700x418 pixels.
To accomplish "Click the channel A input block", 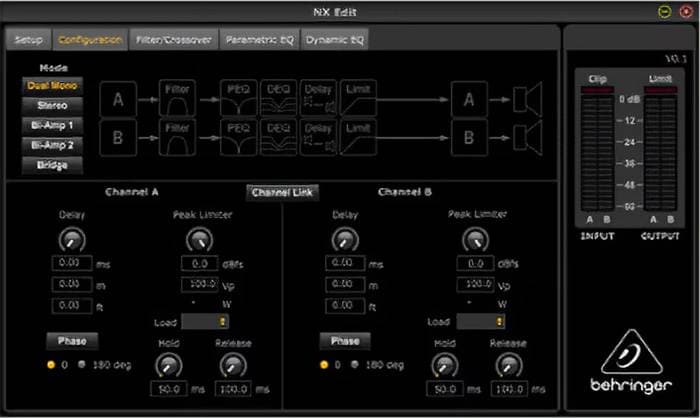I will point(119,100).
